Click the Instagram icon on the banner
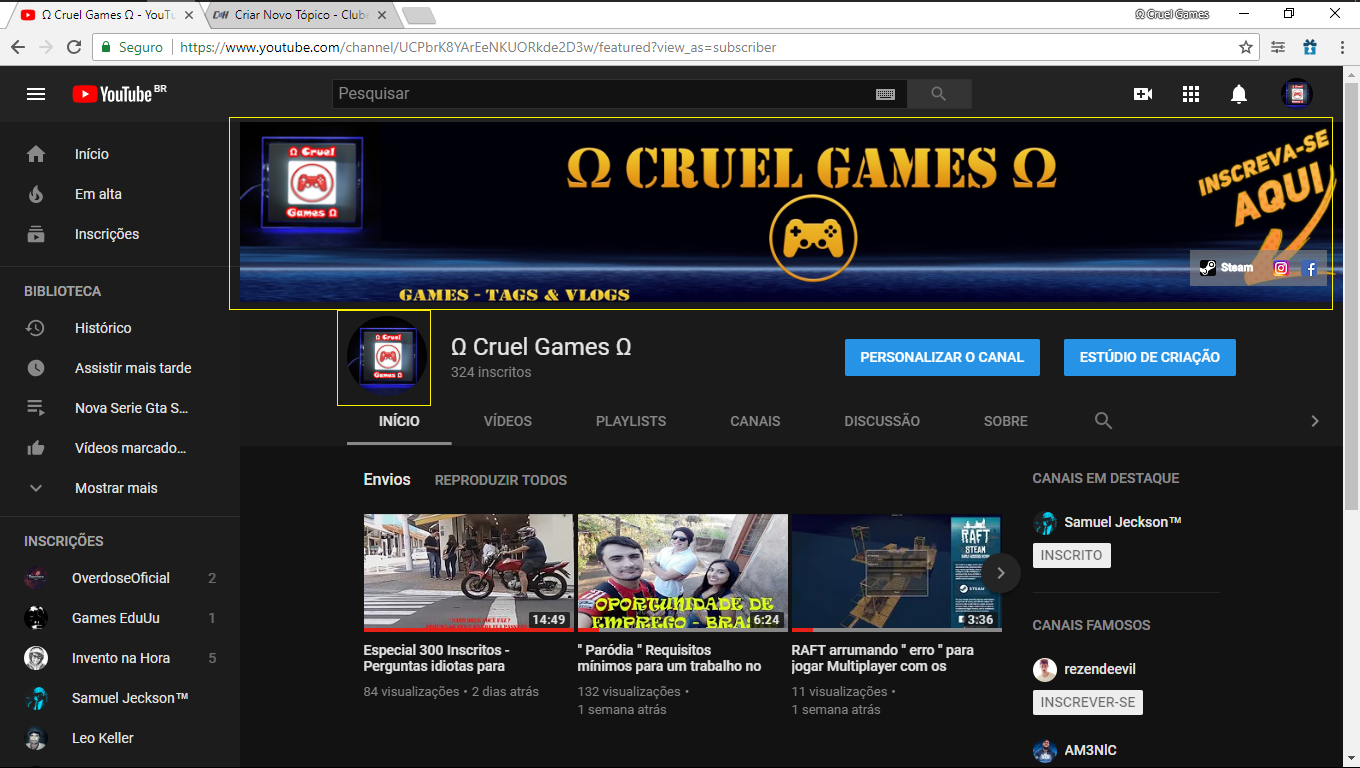The height and width of the screenshot is (768, 1360). tap(1281, 268)
